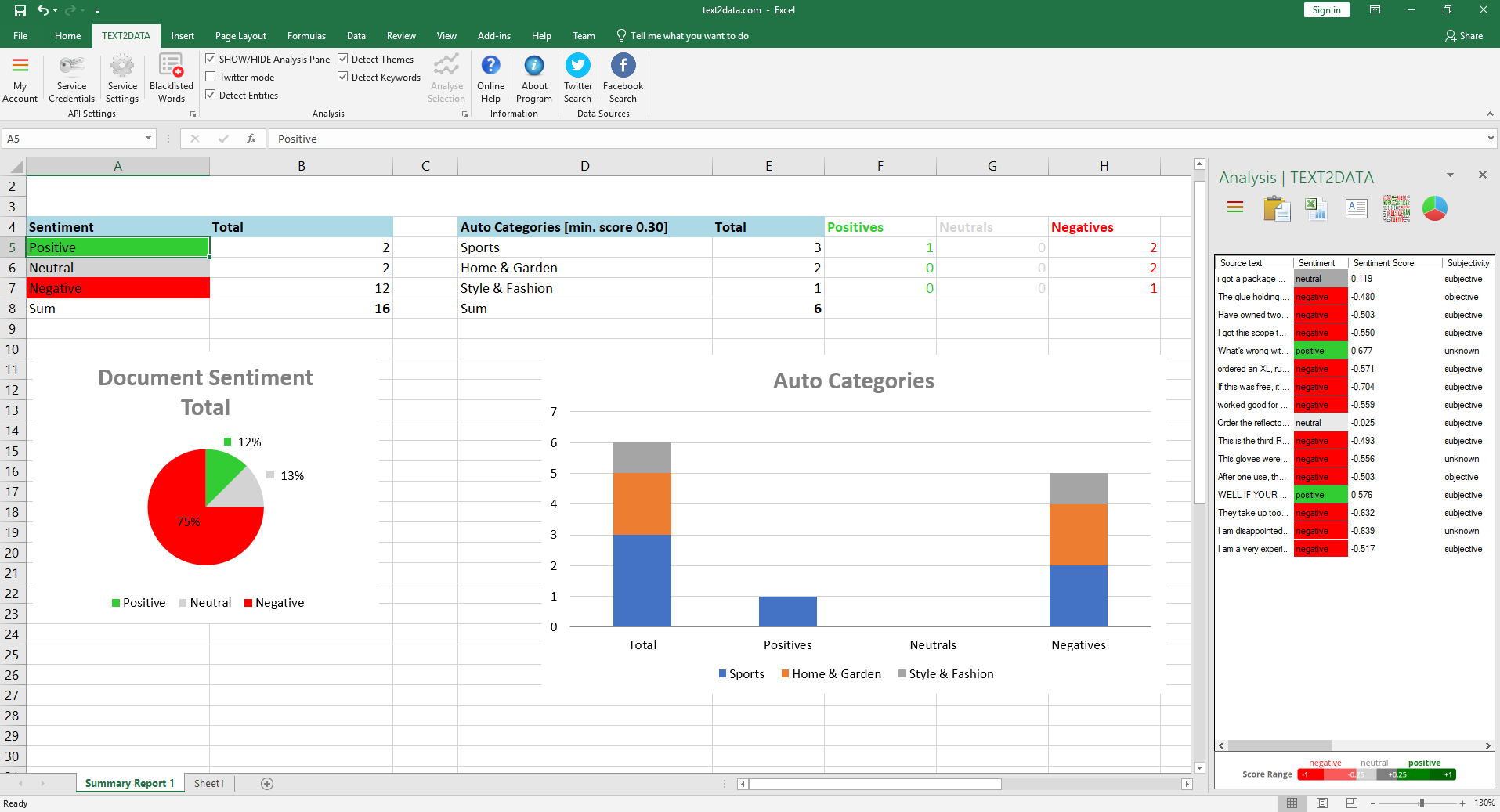
Task: Switch to the Sheet1 worksheet tab
Action: 209,784
